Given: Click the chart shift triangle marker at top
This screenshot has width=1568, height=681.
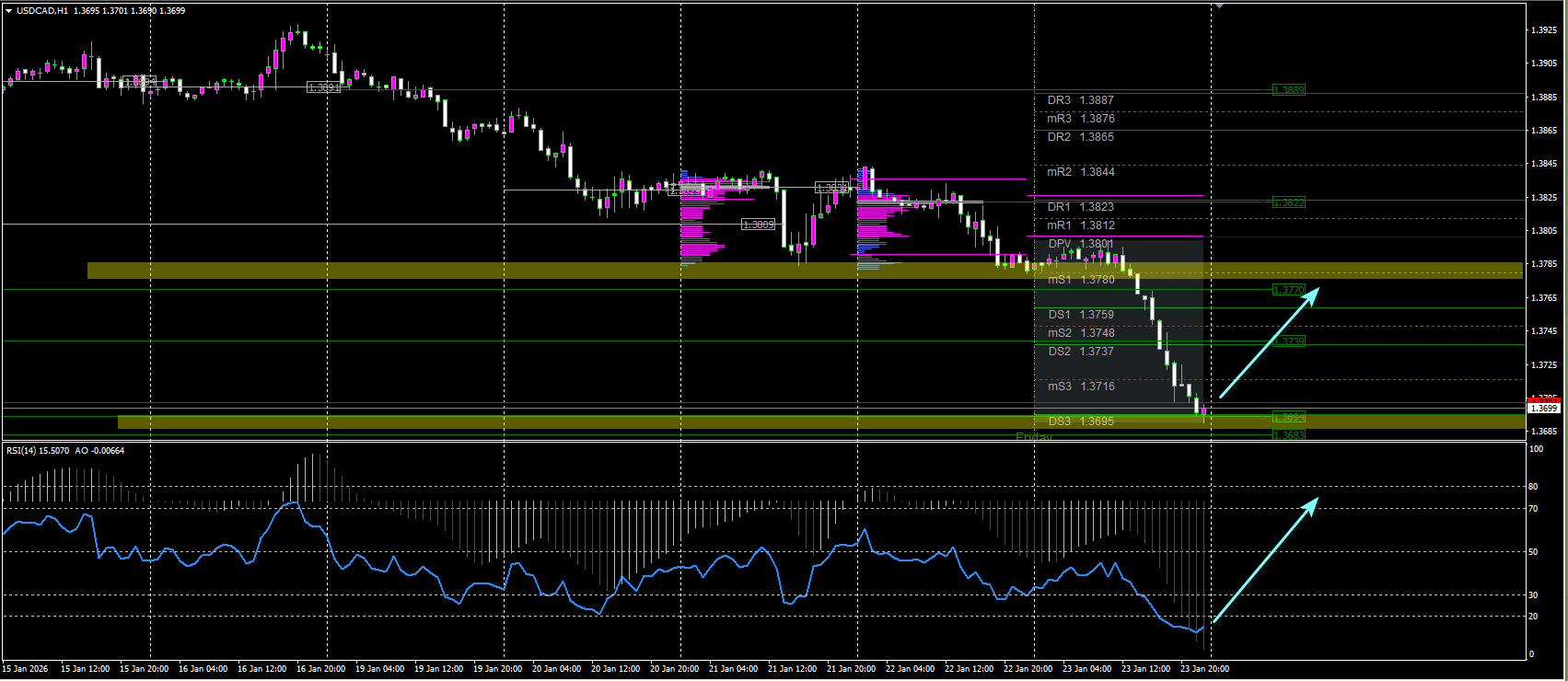Looking at the screenshot, I should [x=1219, y=6].
